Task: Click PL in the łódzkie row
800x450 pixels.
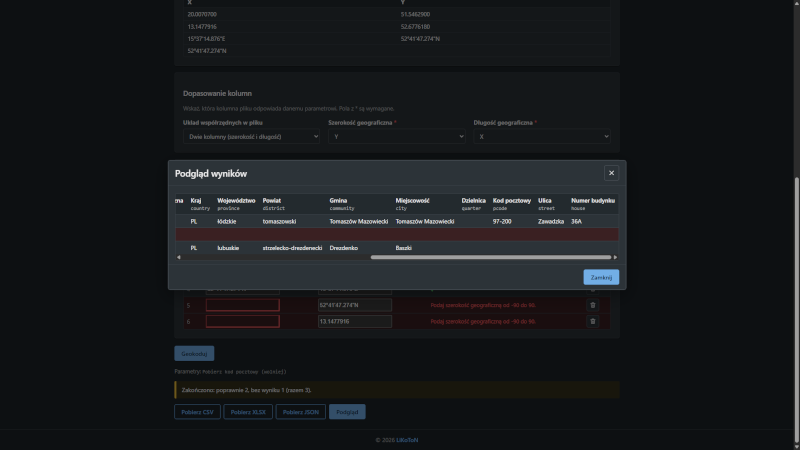Action: coord(194,221)
